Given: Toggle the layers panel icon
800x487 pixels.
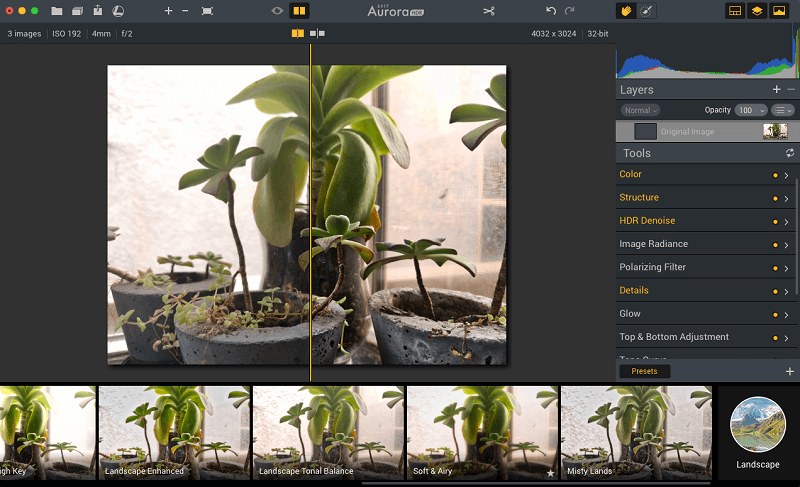Looking at the screenshot, I should point(757,11).
